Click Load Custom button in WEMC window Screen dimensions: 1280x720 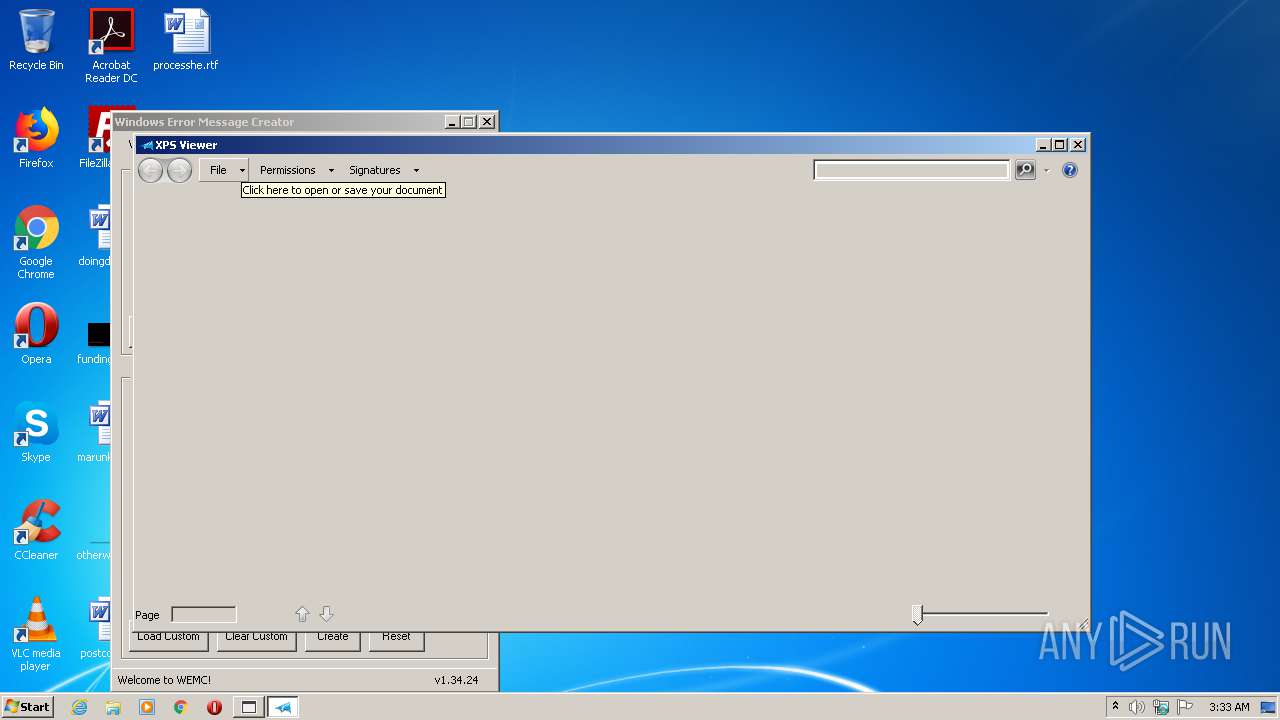pyautogui.click(x=168, y=640)
